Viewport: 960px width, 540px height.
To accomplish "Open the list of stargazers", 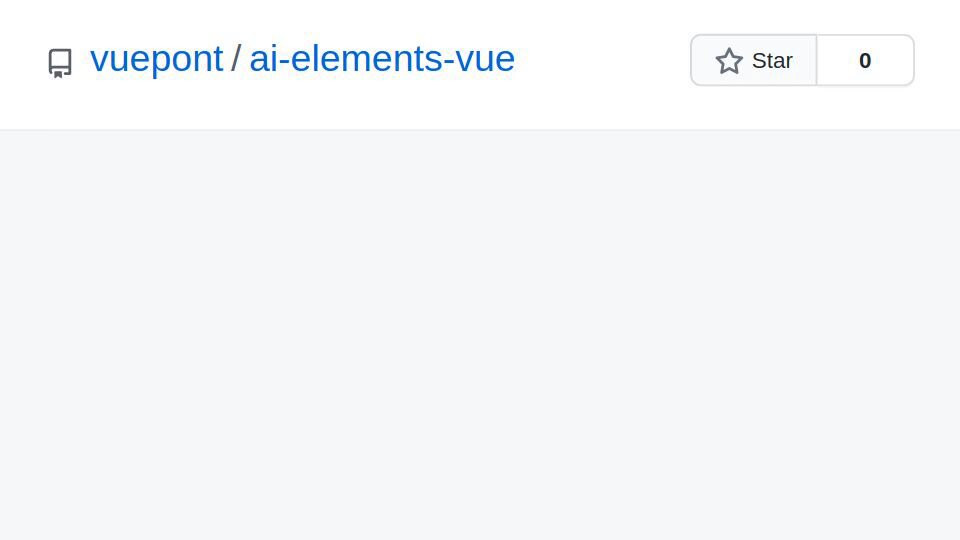I will 865,60.
